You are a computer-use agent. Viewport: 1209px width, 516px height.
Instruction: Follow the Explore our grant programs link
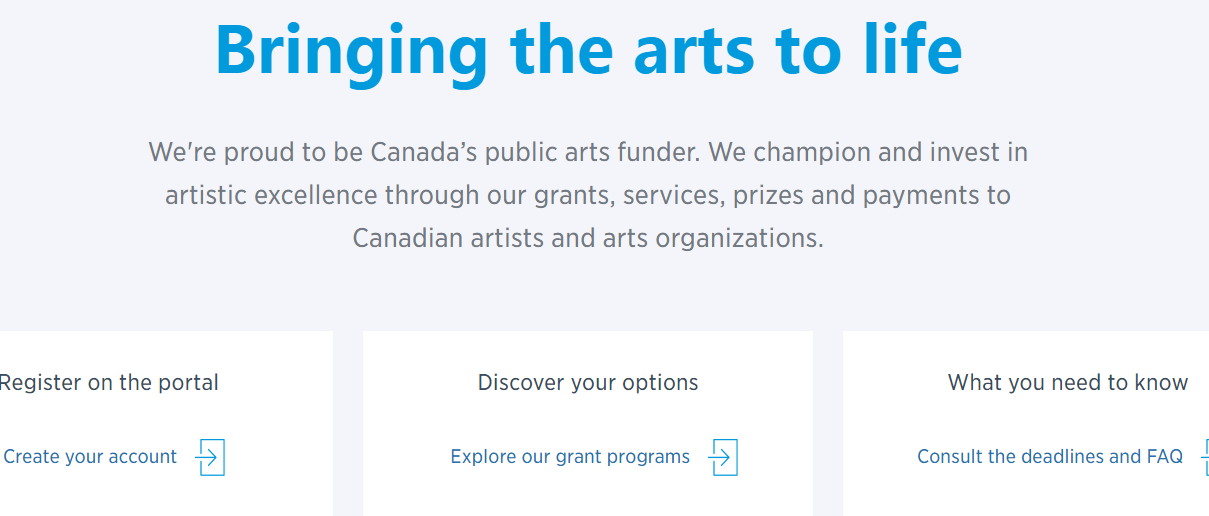(x=570, y=457)
